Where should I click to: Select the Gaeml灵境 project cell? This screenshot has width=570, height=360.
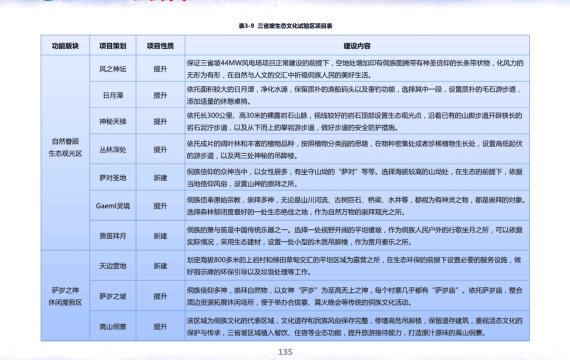(113, 206)
